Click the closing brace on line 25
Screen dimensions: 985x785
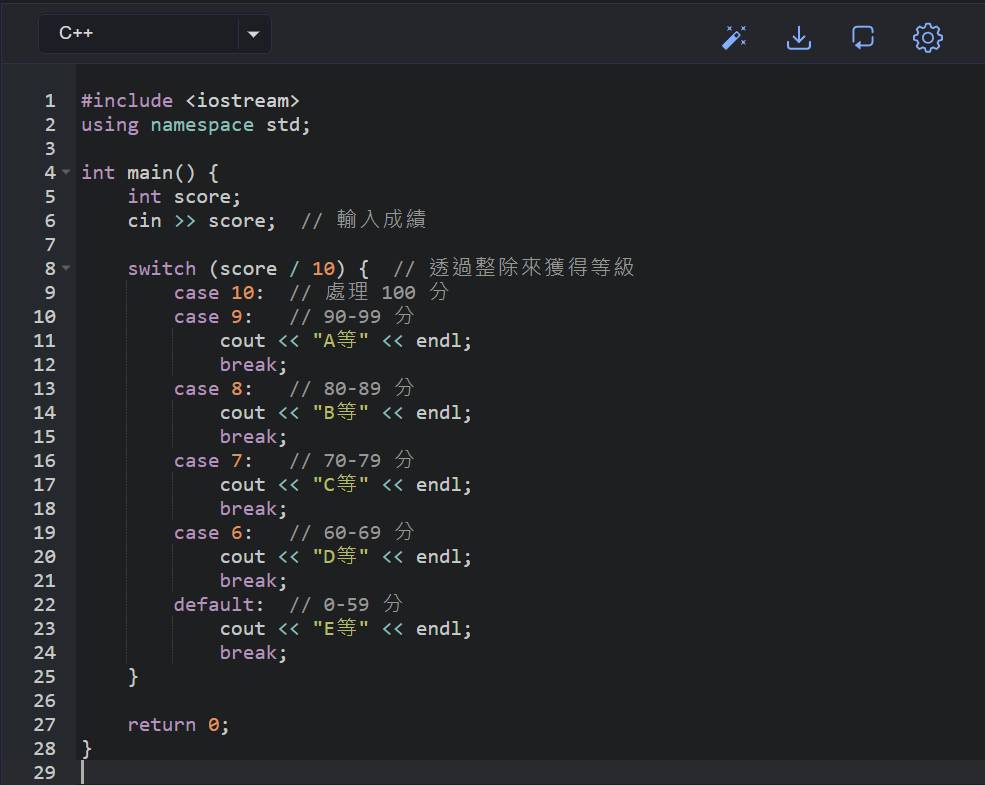point(133,677)
